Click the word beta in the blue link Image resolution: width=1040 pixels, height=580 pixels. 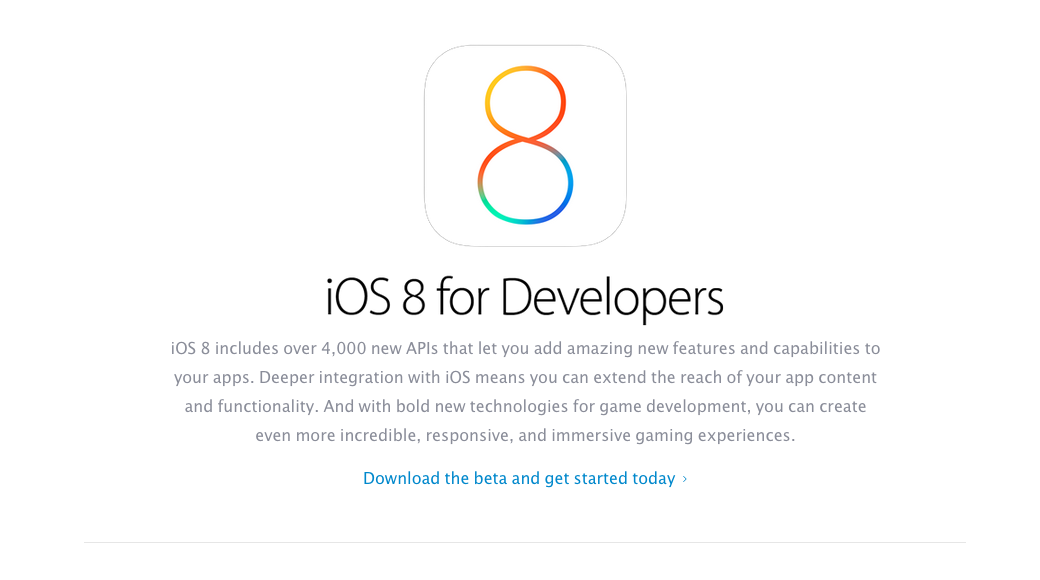tap(490, 478)
